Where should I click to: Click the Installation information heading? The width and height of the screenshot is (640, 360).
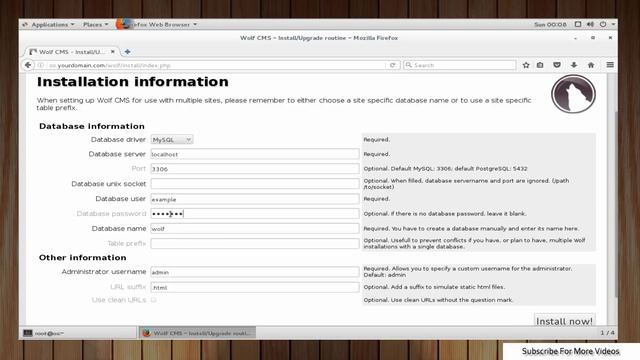tap(133, 82)
